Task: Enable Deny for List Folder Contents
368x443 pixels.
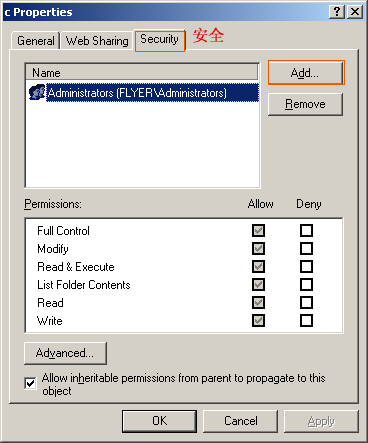Action: coord(306,284)
